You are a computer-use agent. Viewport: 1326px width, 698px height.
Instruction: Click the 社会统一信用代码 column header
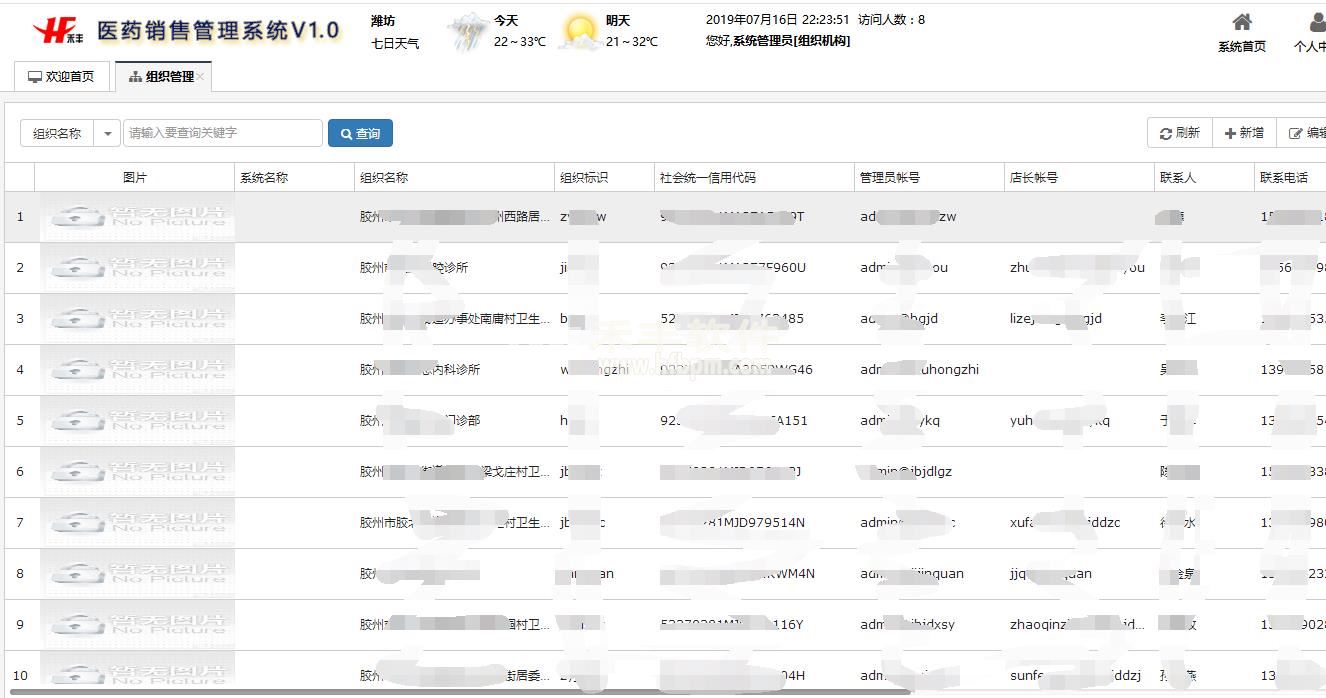[707, 177]
